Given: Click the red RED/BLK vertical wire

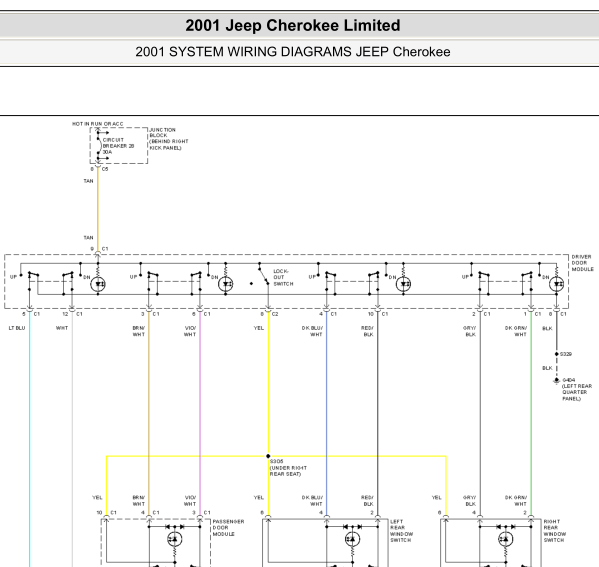Looking at the screenshot, I should tap(377, 413).
